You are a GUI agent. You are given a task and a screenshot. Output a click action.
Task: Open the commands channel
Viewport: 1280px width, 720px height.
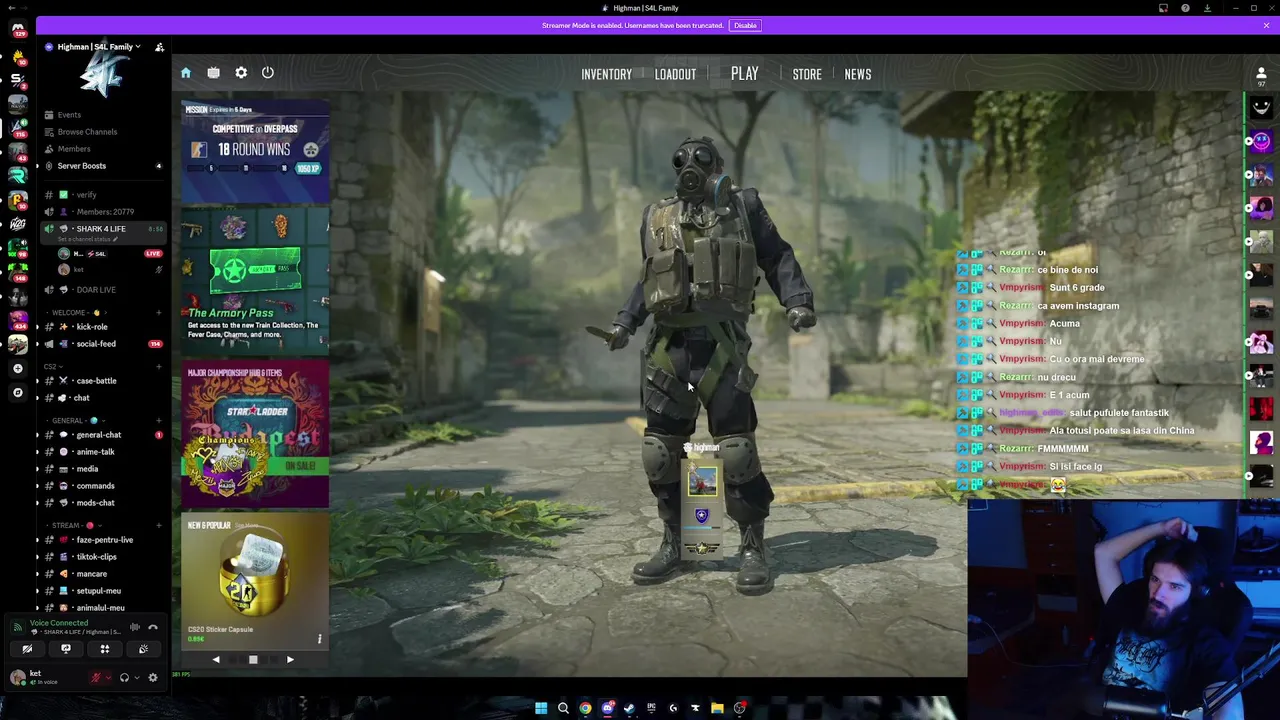95,486
